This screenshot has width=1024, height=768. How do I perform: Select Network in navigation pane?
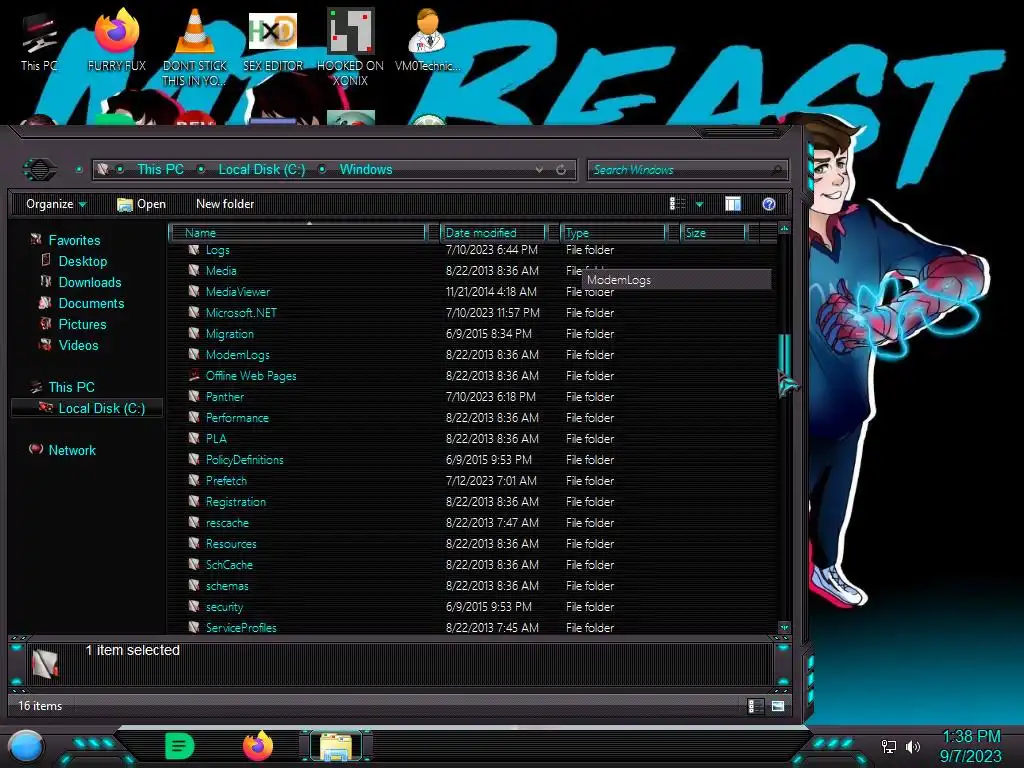click(63, 450)
